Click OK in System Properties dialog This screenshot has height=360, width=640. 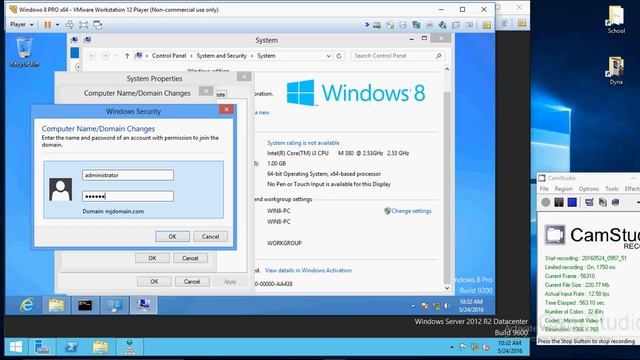pyautogui.click(x=154, y=282)
